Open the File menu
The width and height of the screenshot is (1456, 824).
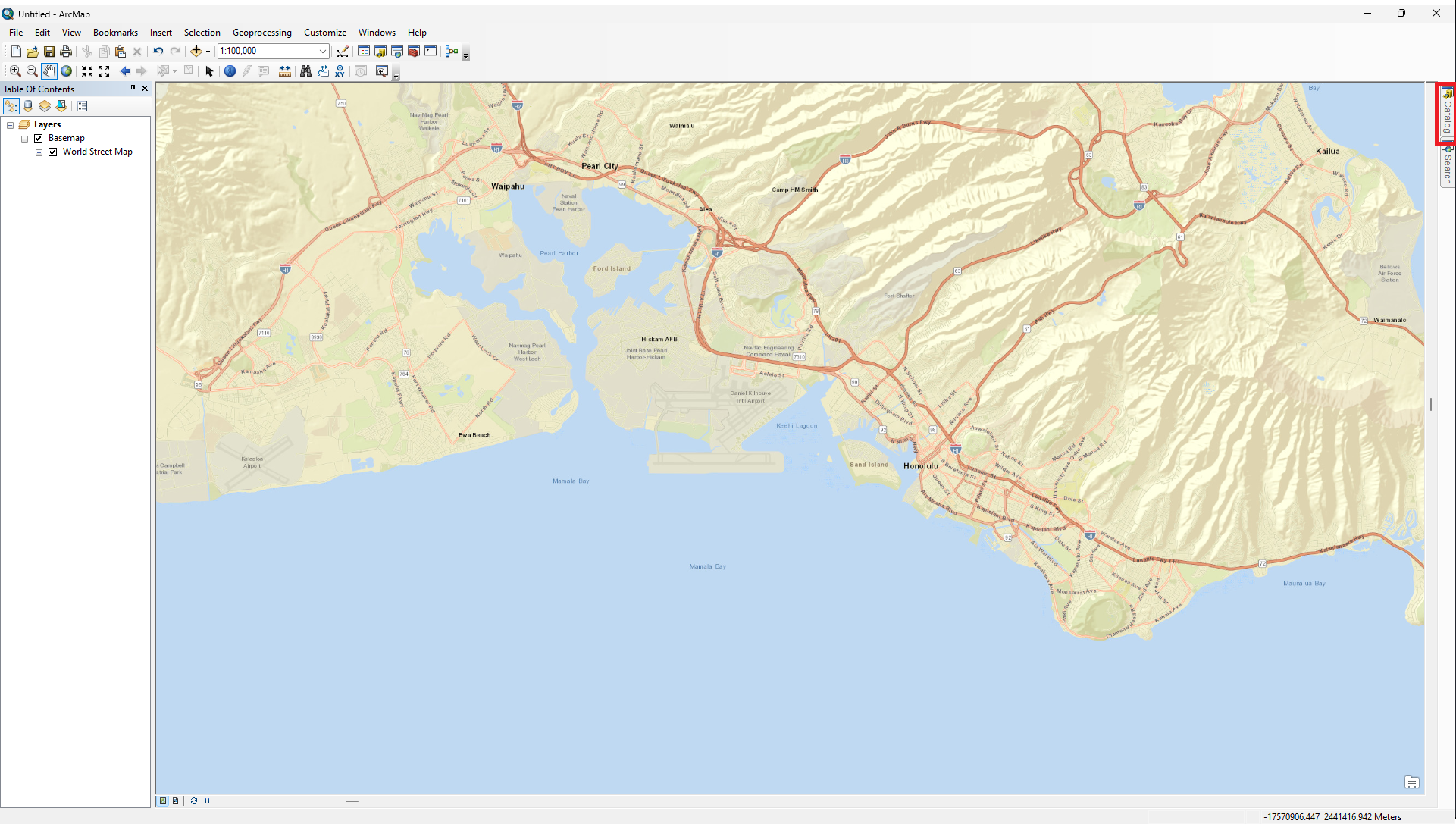click(16, 33)
